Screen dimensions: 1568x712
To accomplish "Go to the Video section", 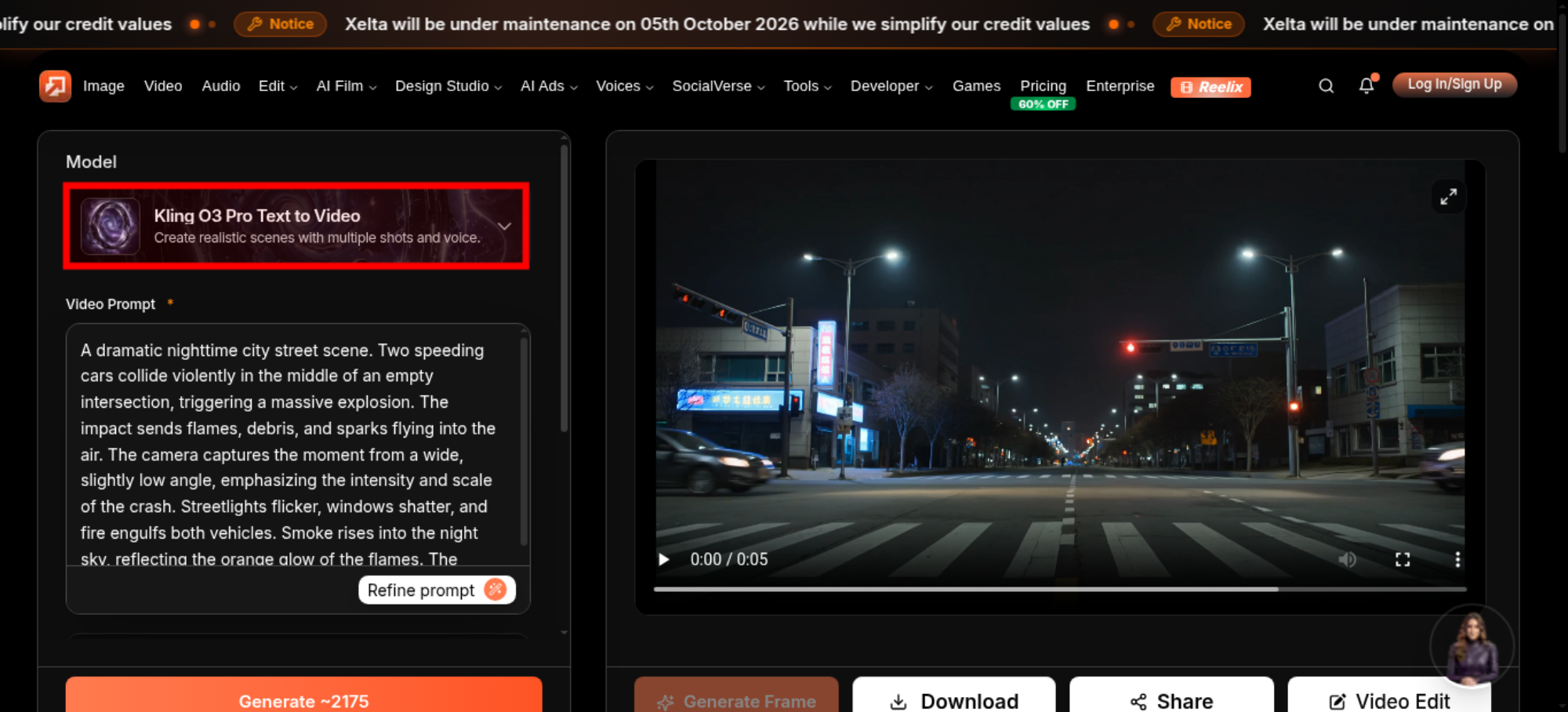I will coord(163,86).
